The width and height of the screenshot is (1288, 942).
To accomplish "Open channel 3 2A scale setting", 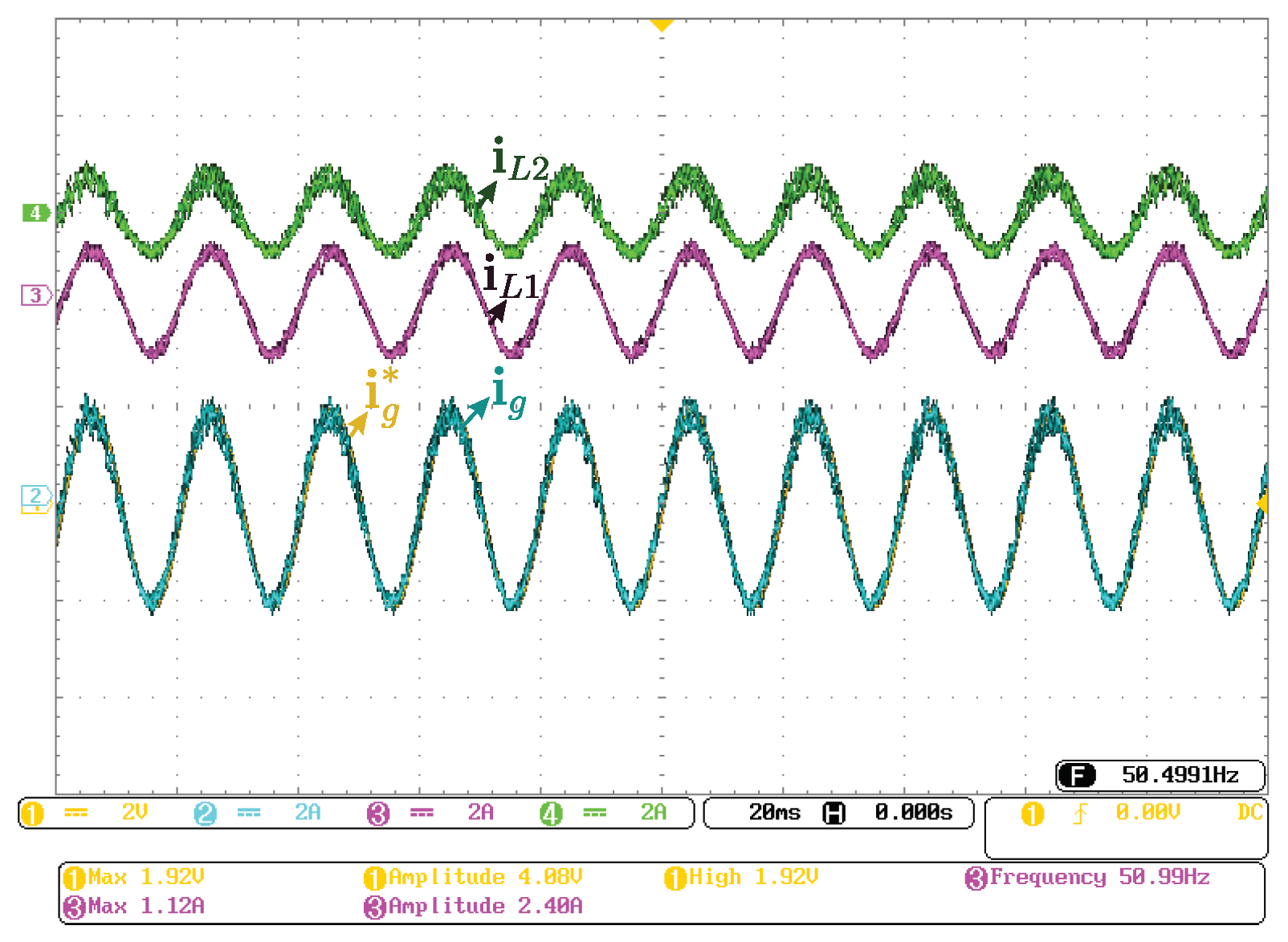I will point(480,813).
